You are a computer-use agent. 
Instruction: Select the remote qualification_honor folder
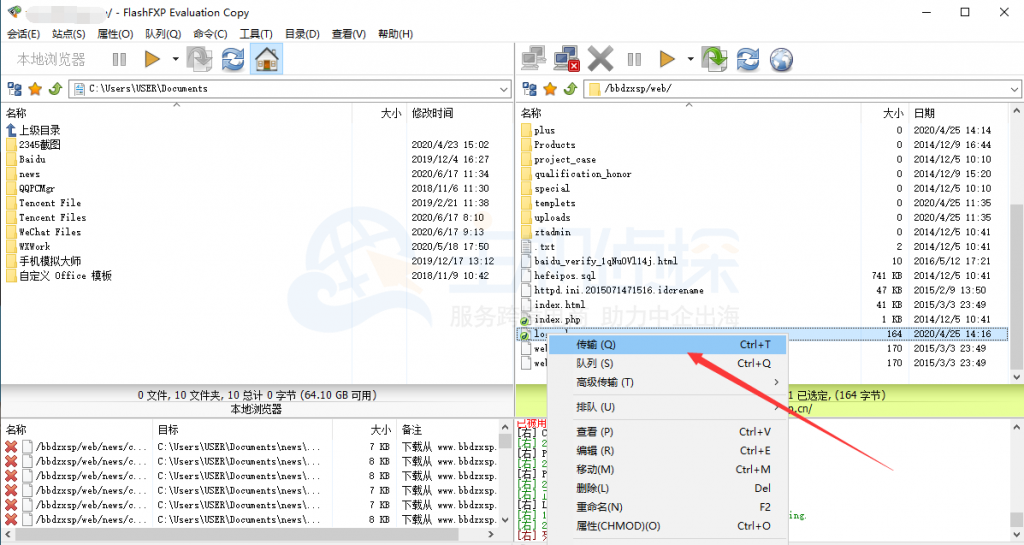tap(583, 174)
